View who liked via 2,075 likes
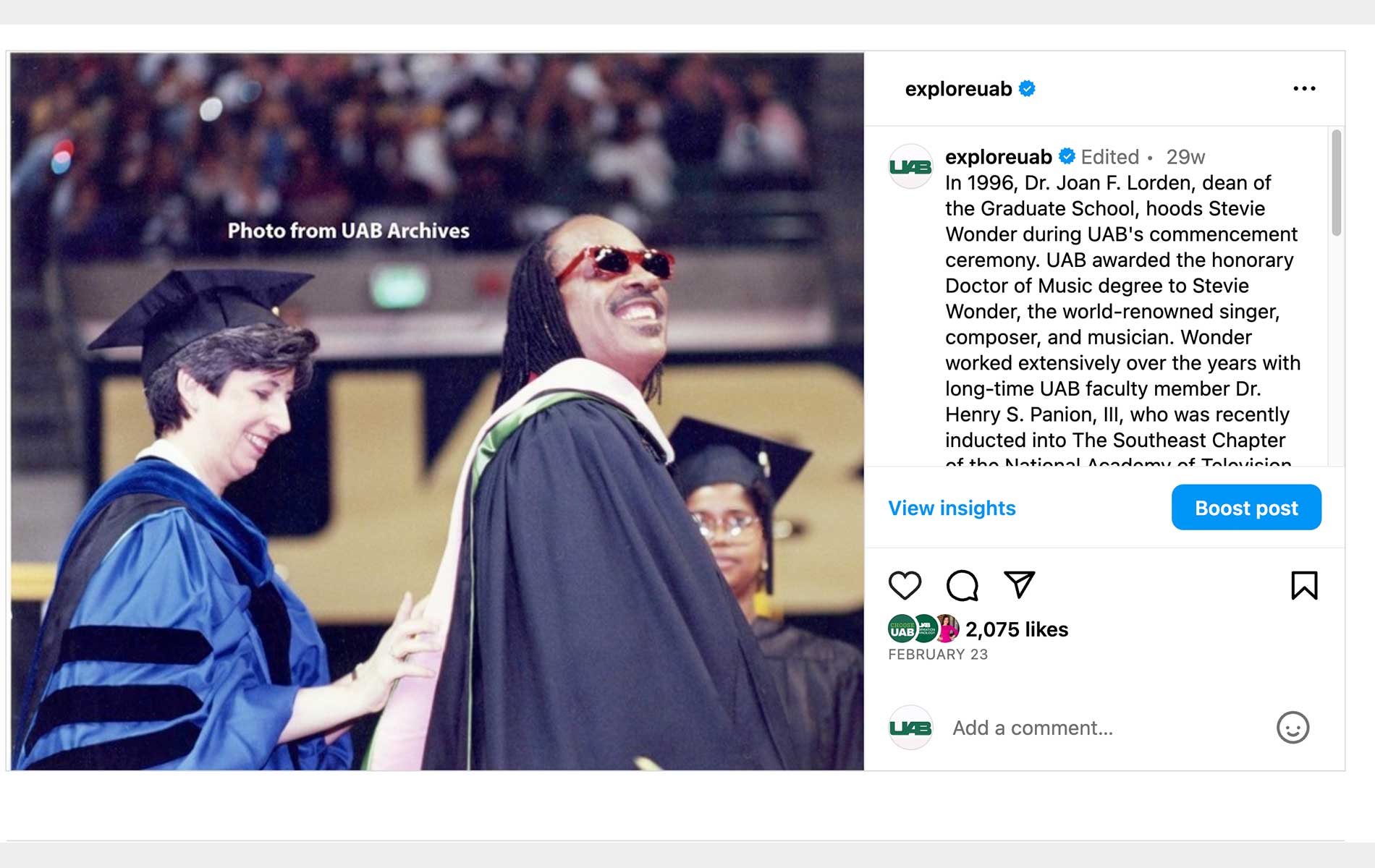The width and height of the screenshot is (1375, 868). 1016,629
